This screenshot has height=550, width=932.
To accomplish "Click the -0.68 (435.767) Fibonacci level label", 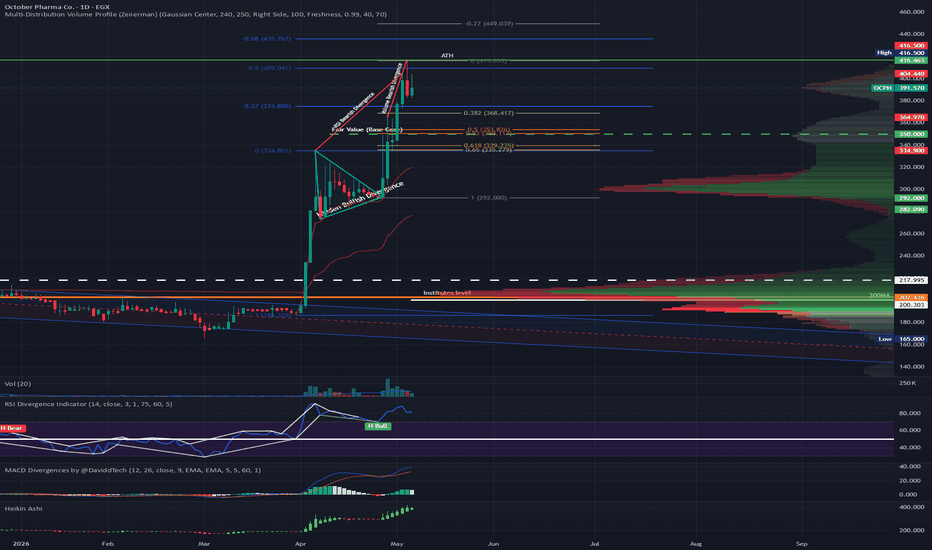I will [267, 39].
